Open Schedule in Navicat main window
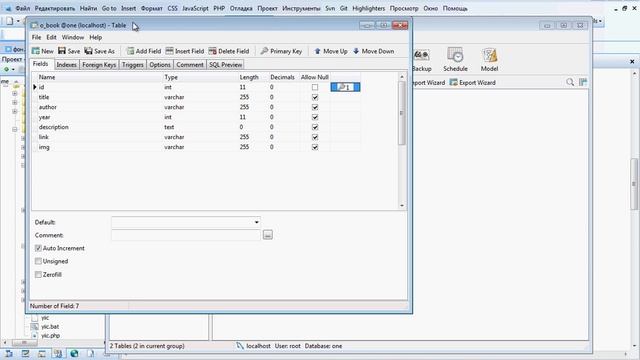Screen dimensions: 640x360 [455, 60]
